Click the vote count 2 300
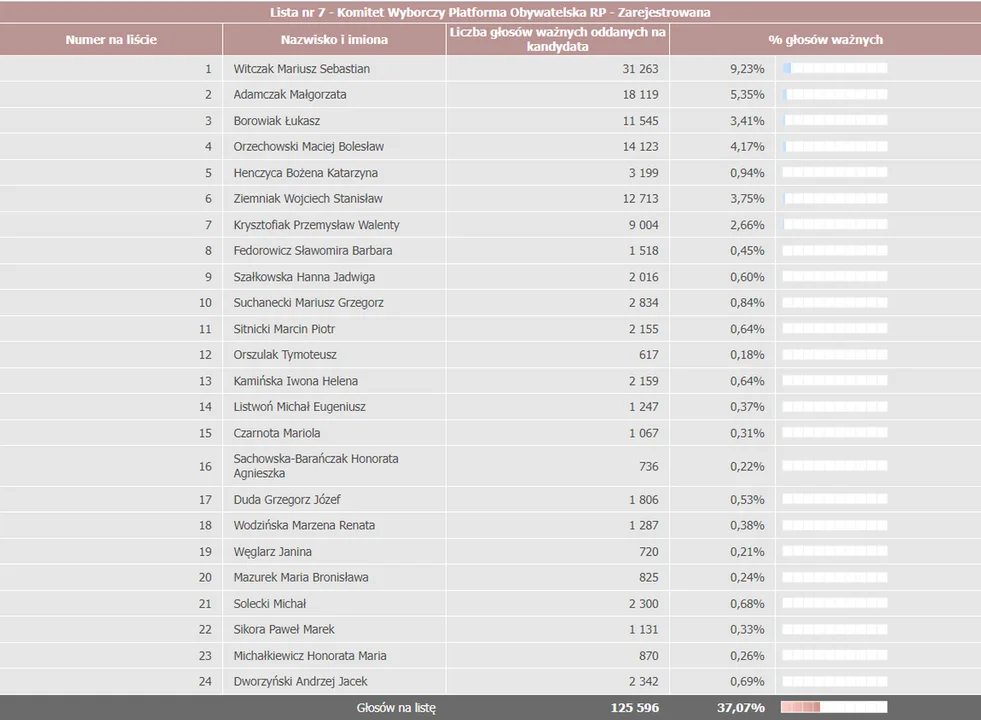Viewport: 981px width, 720px height. coord(643,604)
